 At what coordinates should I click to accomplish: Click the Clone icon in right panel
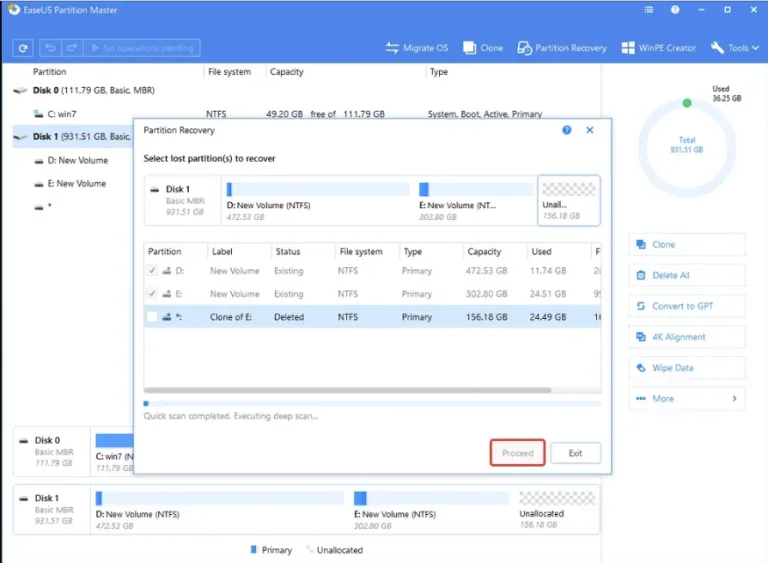[641, 245]
